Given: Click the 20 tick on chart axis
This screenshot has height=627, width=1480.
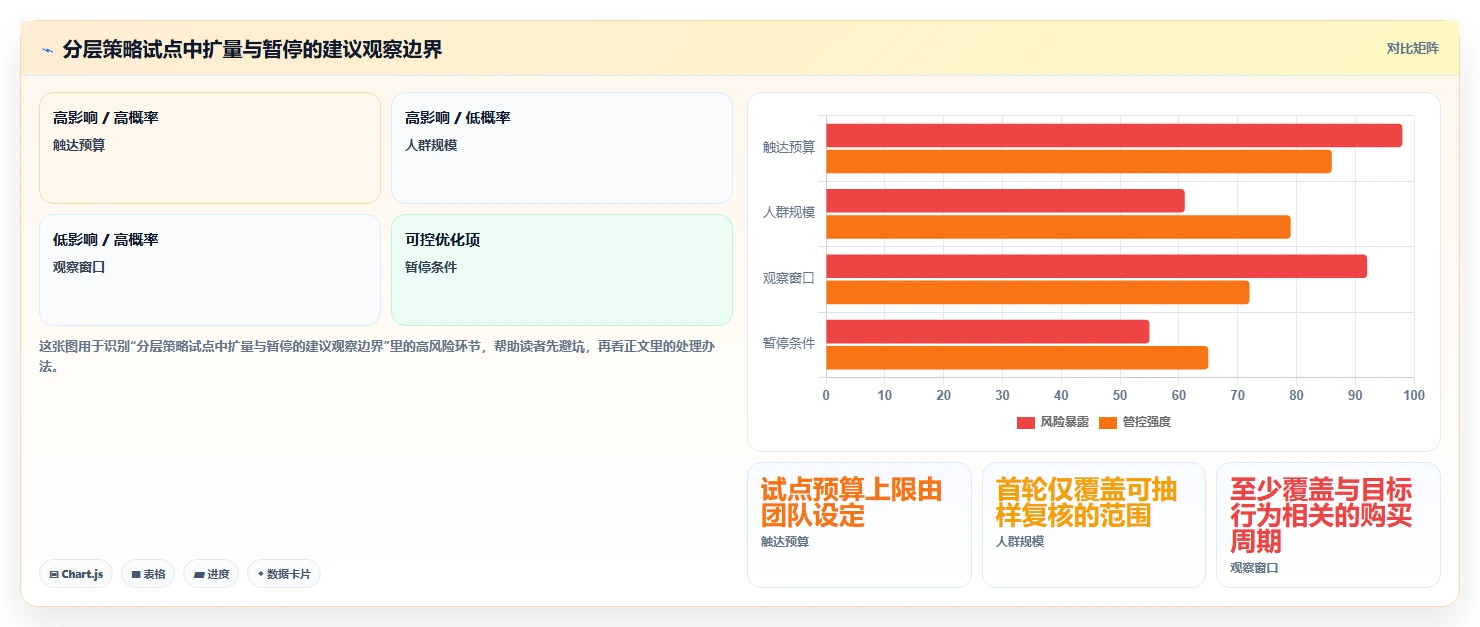Looking at the screenshot, I should click(x=944, y=395).
